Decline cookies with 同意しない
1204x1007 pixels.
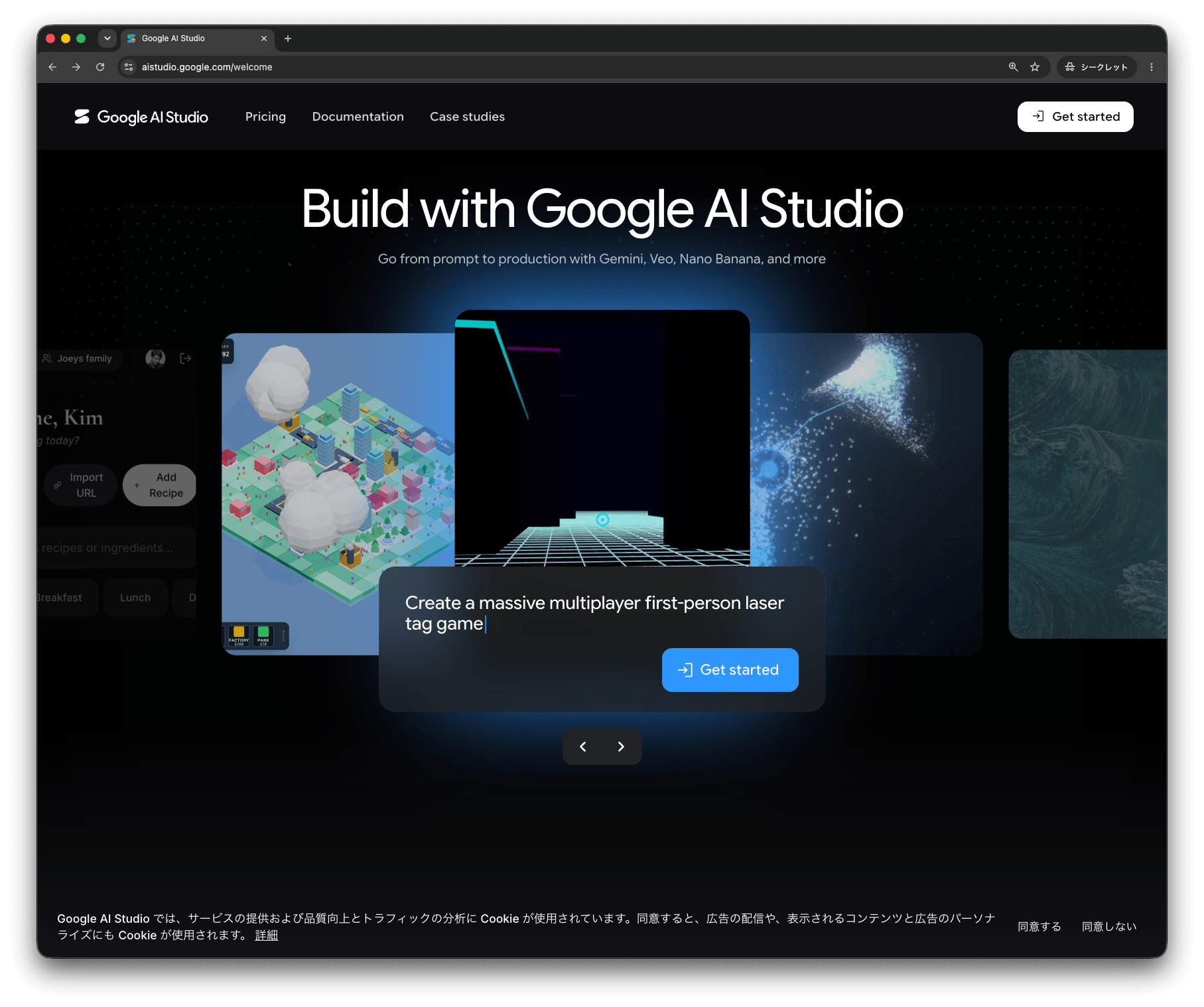[1109, 927]
